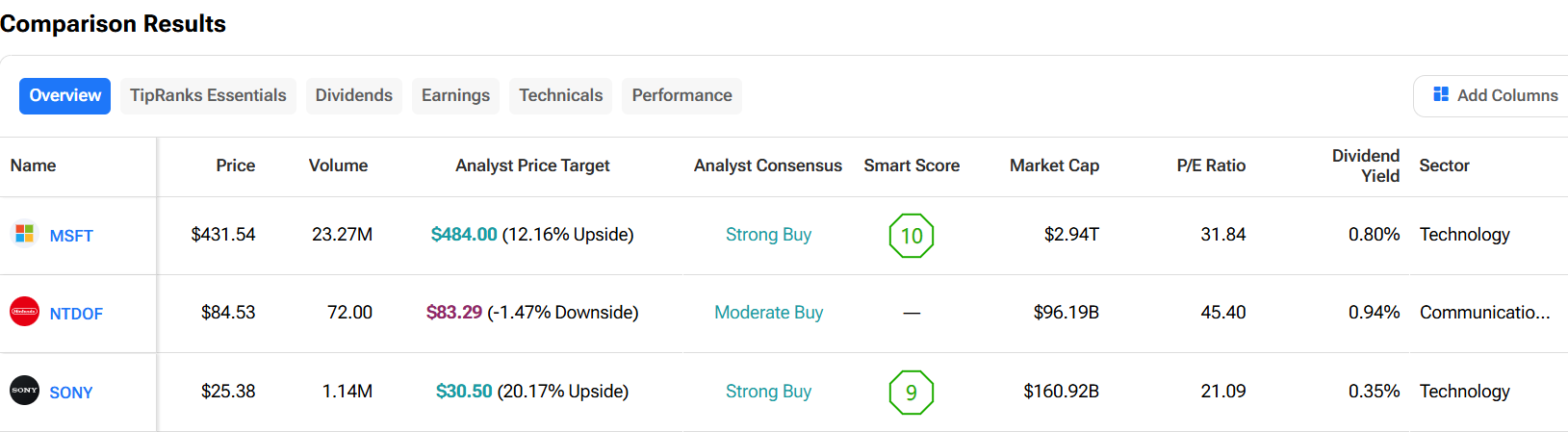Click the Add Columns grid icon
The width and height of the screenshot is (1568, 432).
tap(1441, 94)
